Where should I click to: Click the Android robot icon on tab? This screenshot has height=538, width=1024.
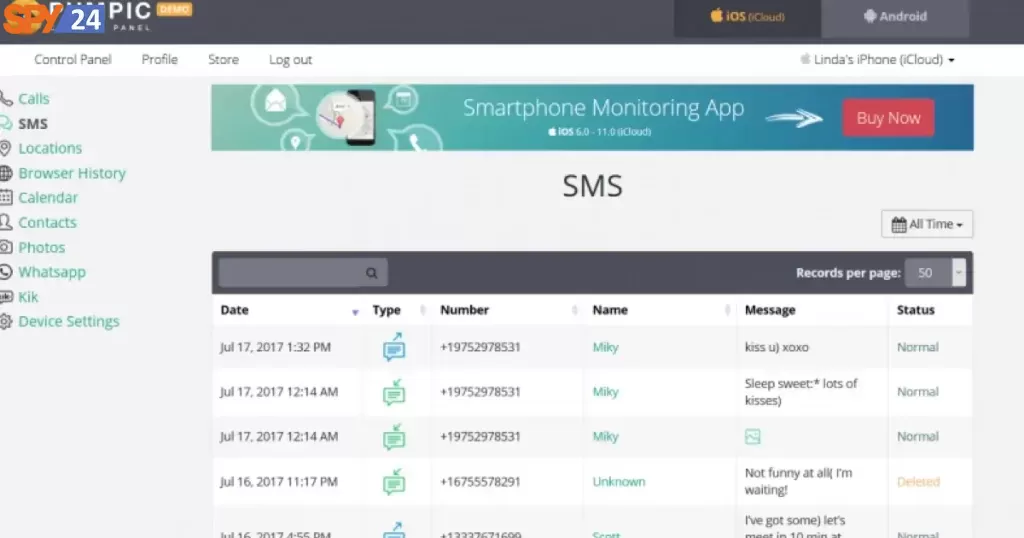tap(870, 16)
